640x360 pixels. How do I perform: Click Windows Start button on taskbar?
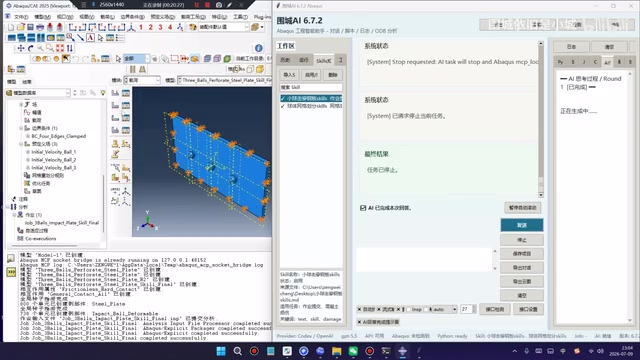coord(221,351)
